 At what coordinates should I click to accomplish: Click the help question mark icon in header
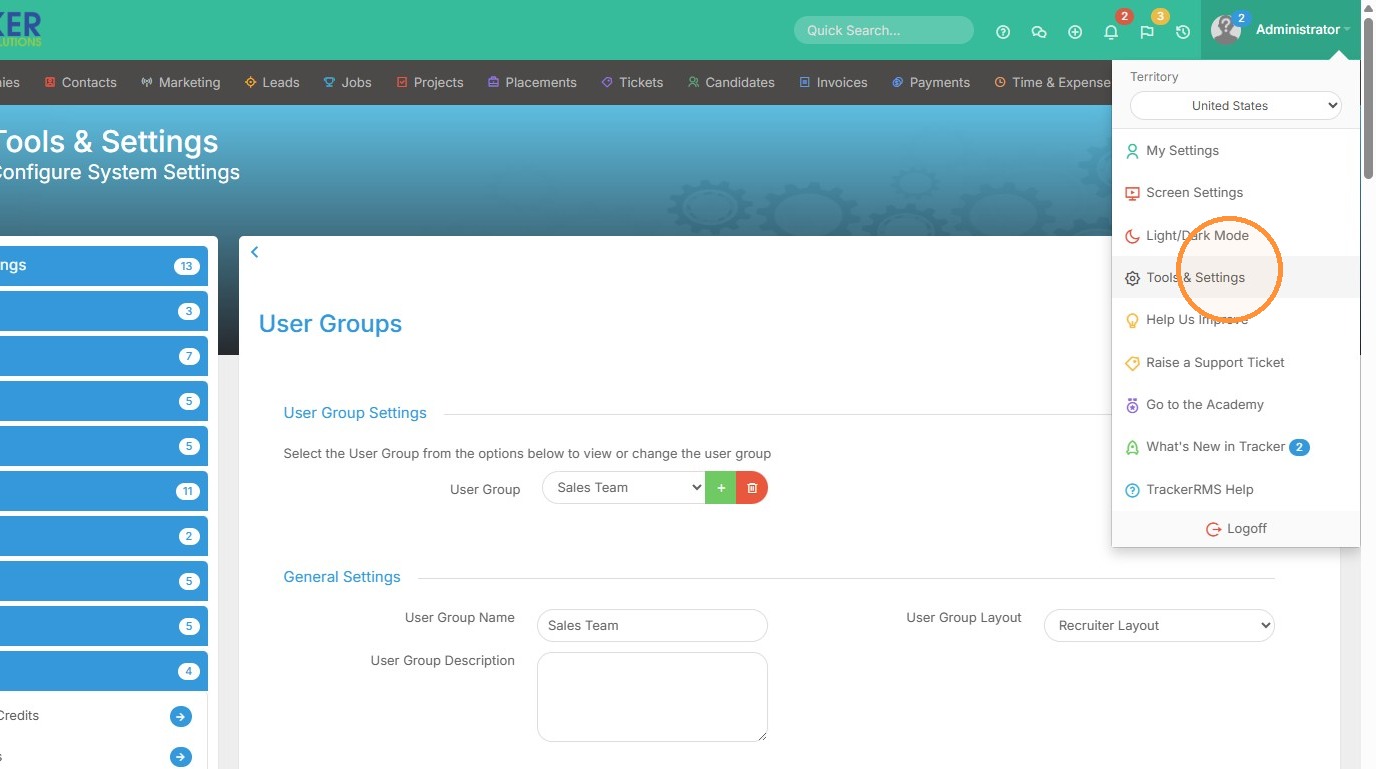pos(1003,32)
